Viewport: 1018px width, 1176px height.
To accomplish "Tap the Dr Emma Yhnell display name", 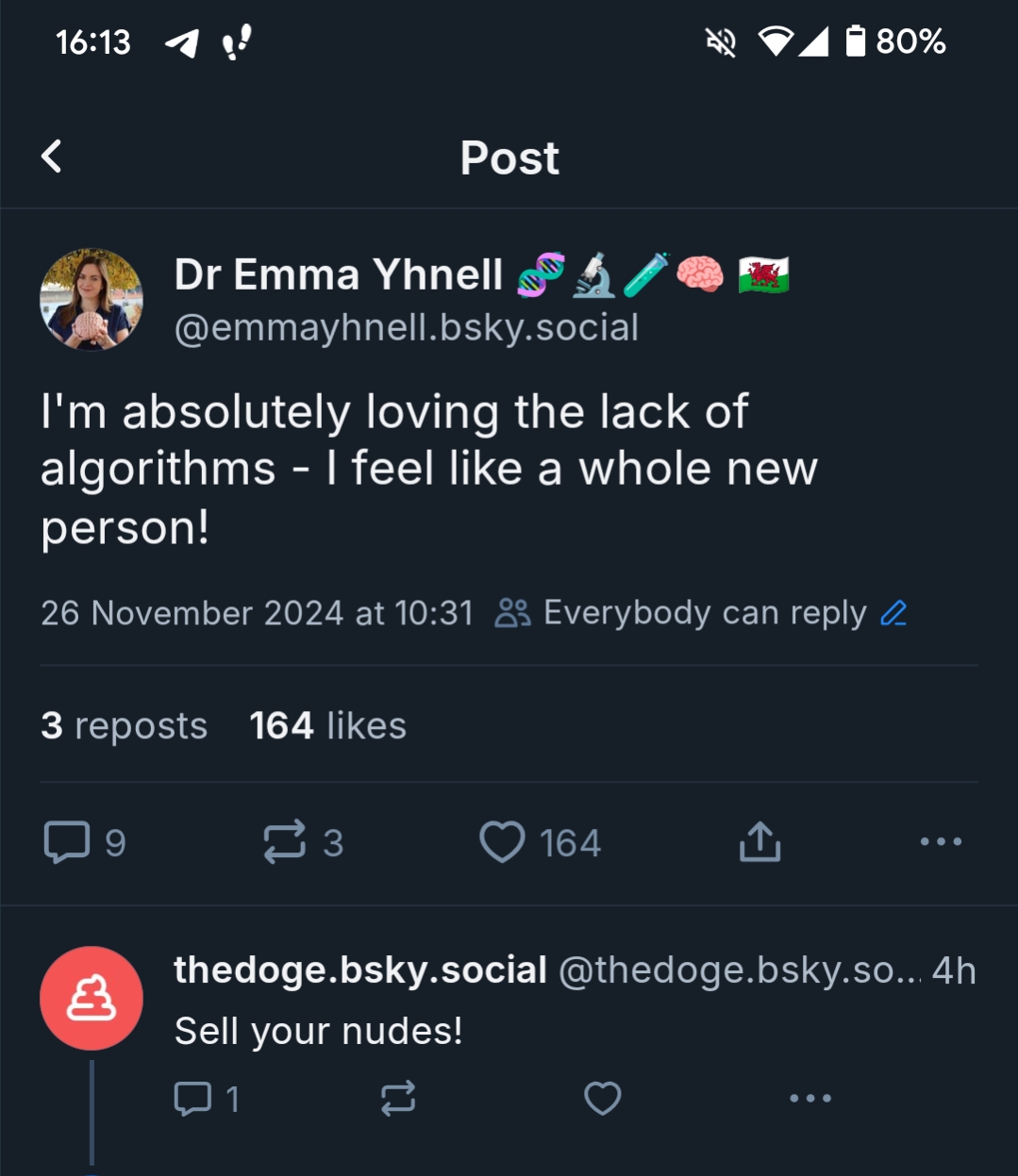I will pyautogui.click(x=339, y=275).
